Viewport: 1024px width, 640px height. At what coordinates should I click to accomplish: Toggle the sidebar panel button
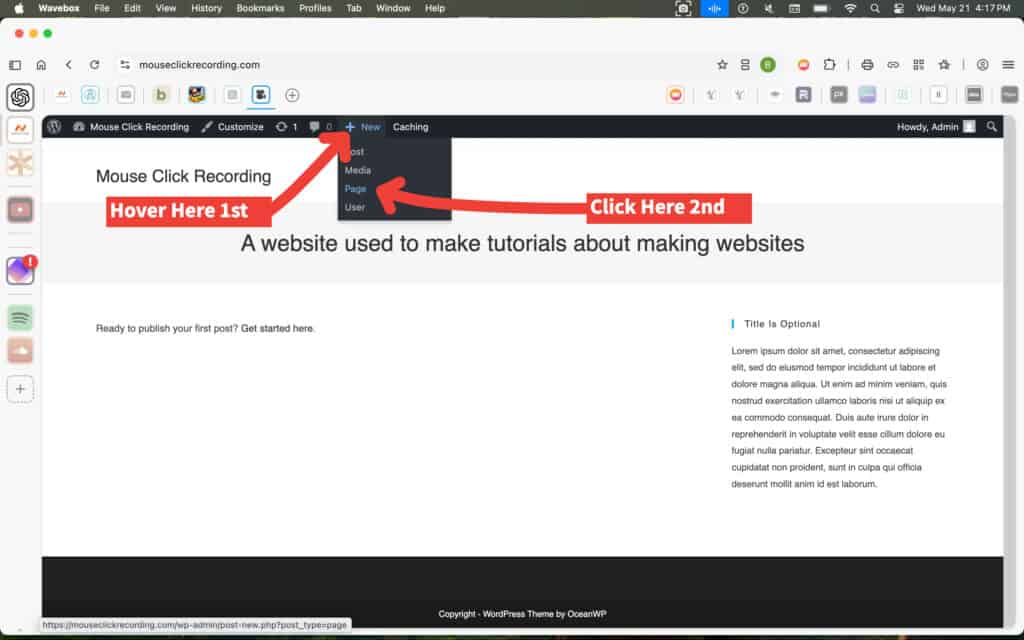point(15,64)
